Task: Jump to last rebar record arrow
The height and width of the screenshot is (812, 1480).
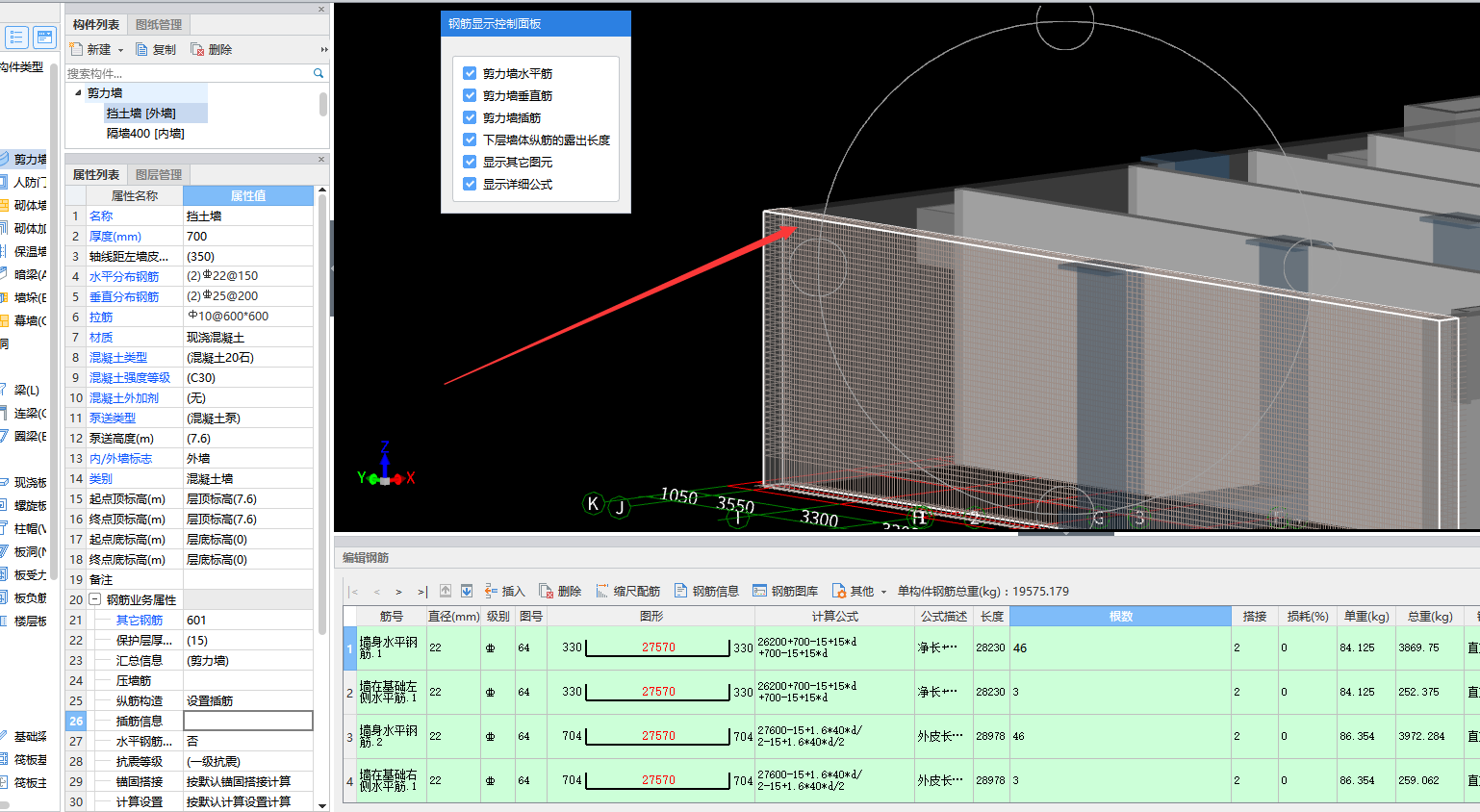Action: pyautogui.click(x=421, y=592)
